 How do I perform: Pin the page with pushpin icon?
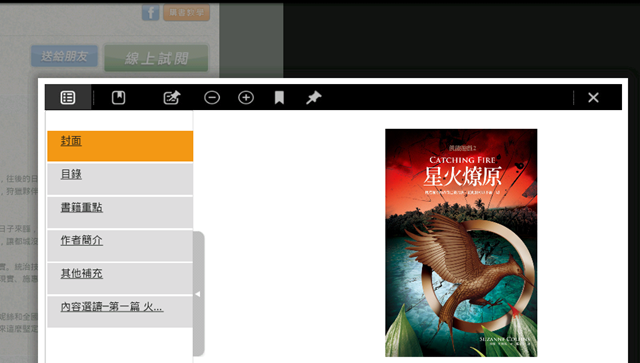coord(313,98)
